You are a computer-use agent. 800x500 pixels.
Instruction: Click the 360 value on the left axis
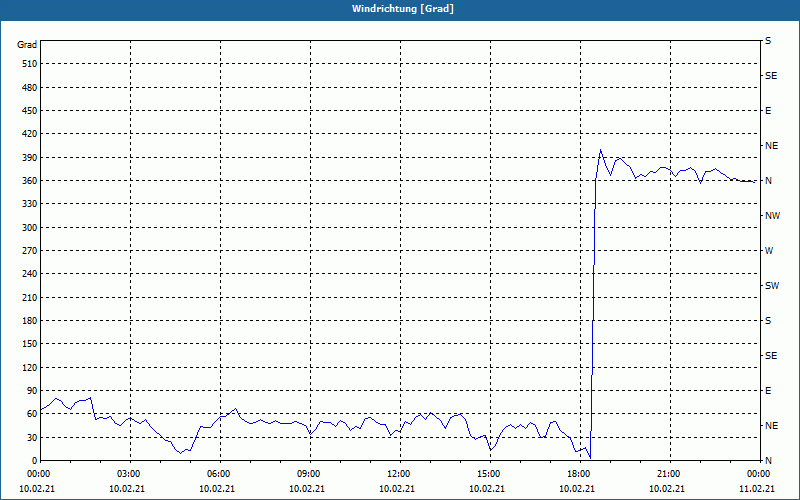(x=29, y=181)
